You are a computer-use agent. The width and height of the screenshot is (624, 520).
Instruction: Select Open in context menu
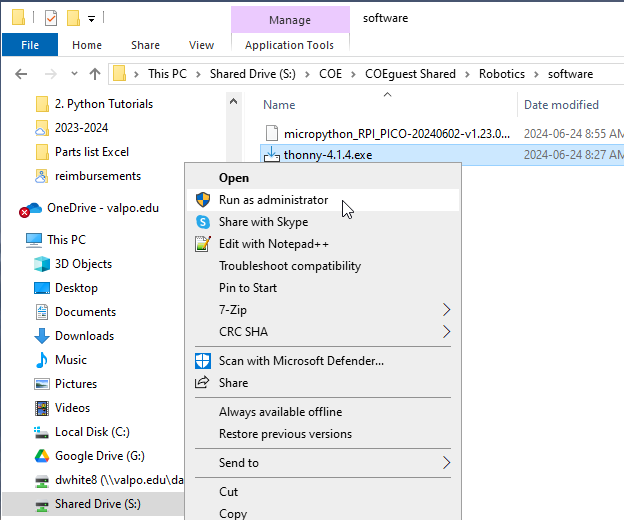coord(323,178)
